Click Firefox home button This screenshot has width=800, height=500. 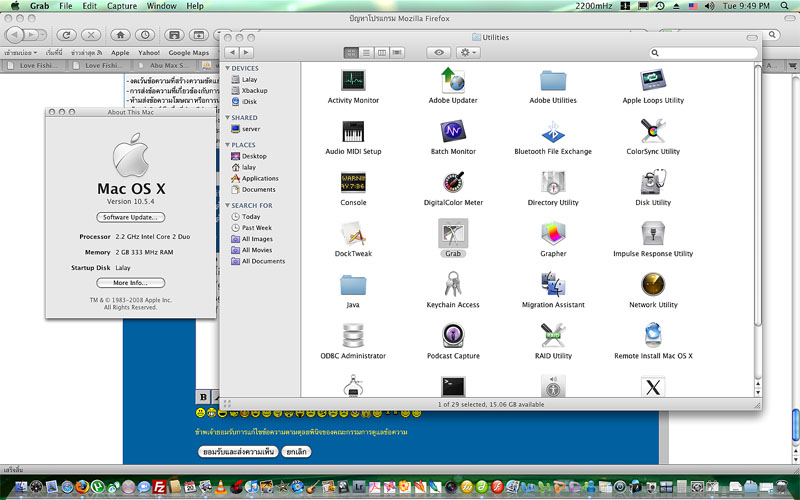point(120,35)
